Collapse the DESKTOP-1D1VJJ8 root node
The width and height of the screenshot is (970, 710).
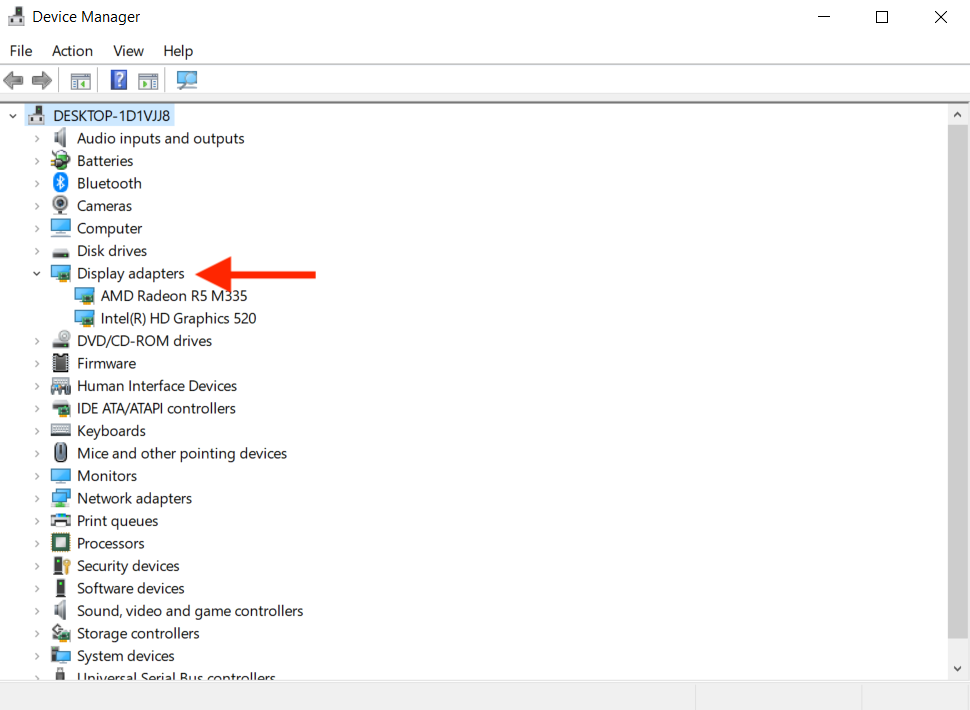[13, 116]
